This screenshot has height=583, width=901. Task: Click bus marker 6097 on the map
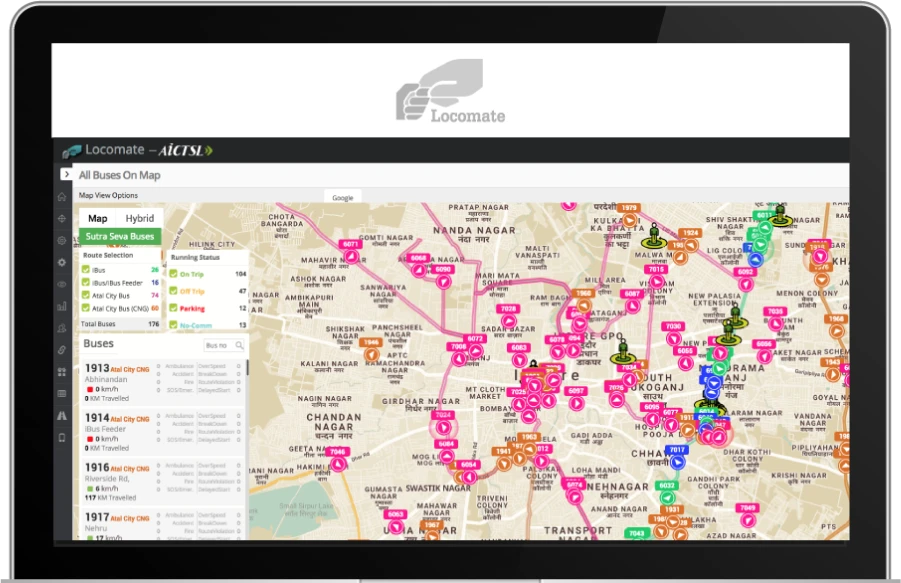click(x=576, y=397)
